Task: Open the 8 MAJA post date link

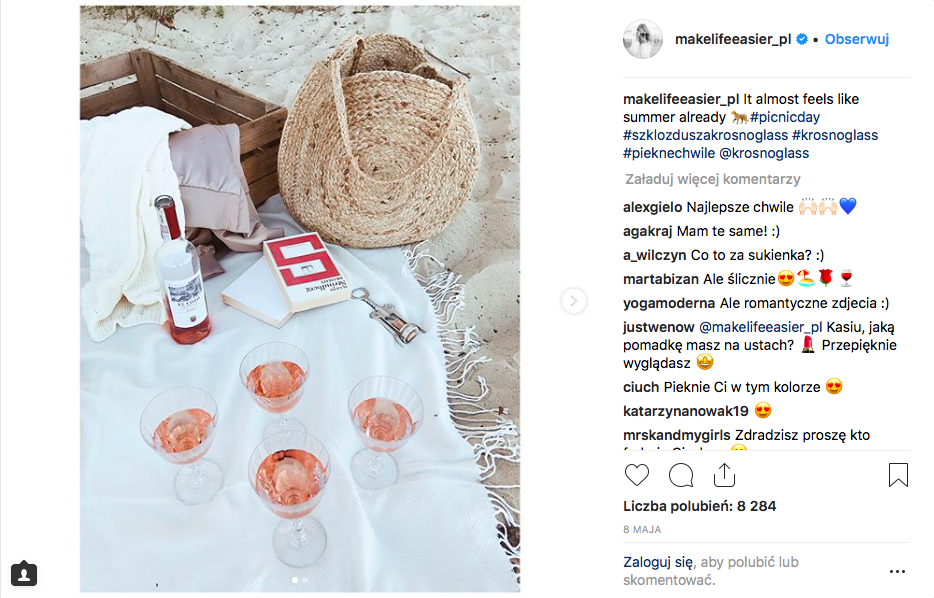Action: pos(642,530)
